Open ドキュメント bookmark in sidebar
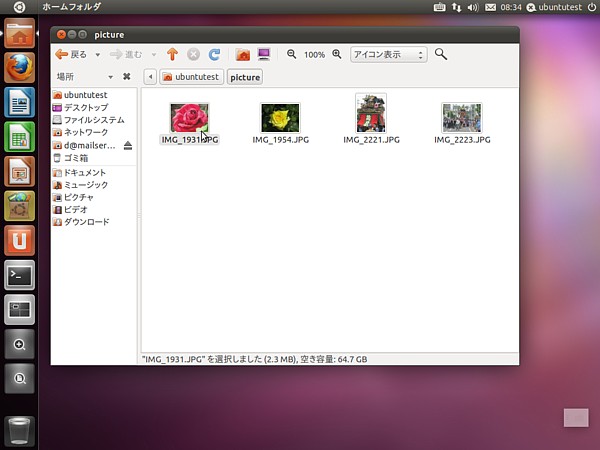The width and height of the screenshot is (600, 450). tap(94, 173)
